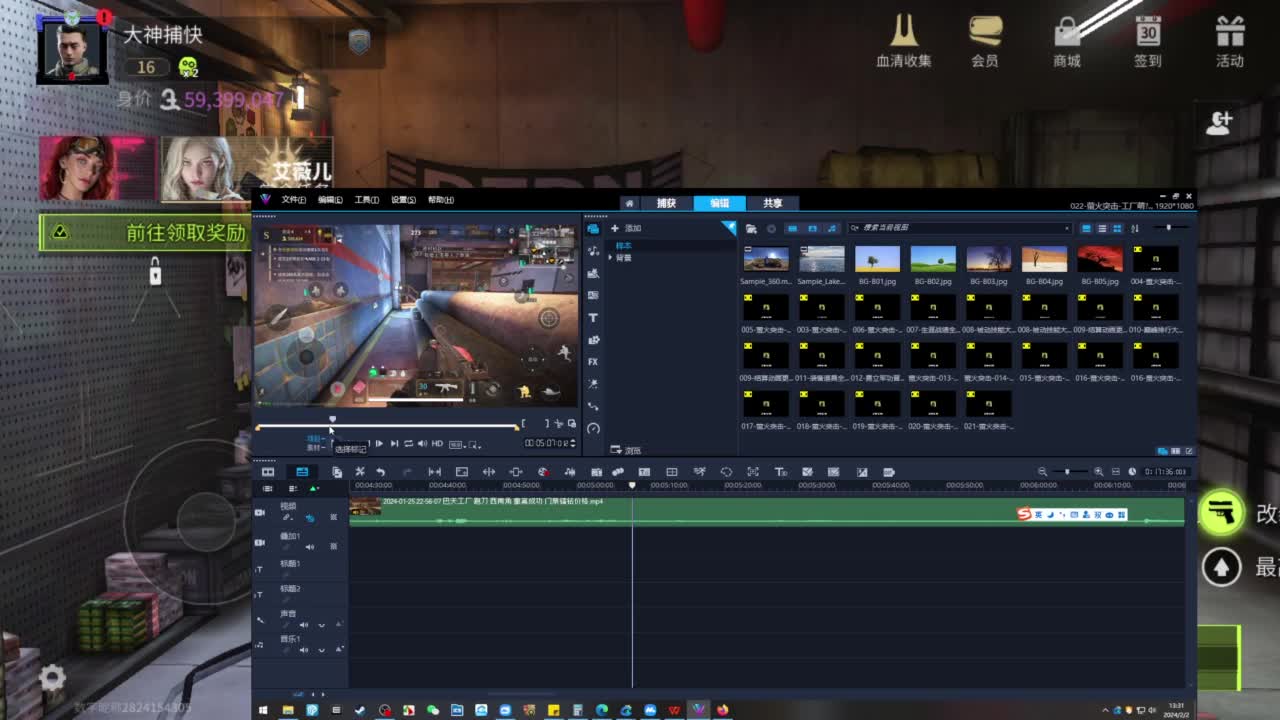Image resolution: width=1280 pixels, height=720 pixels.
Task: Click the 添加 add folder button
Action: click(x=626, y=229)
